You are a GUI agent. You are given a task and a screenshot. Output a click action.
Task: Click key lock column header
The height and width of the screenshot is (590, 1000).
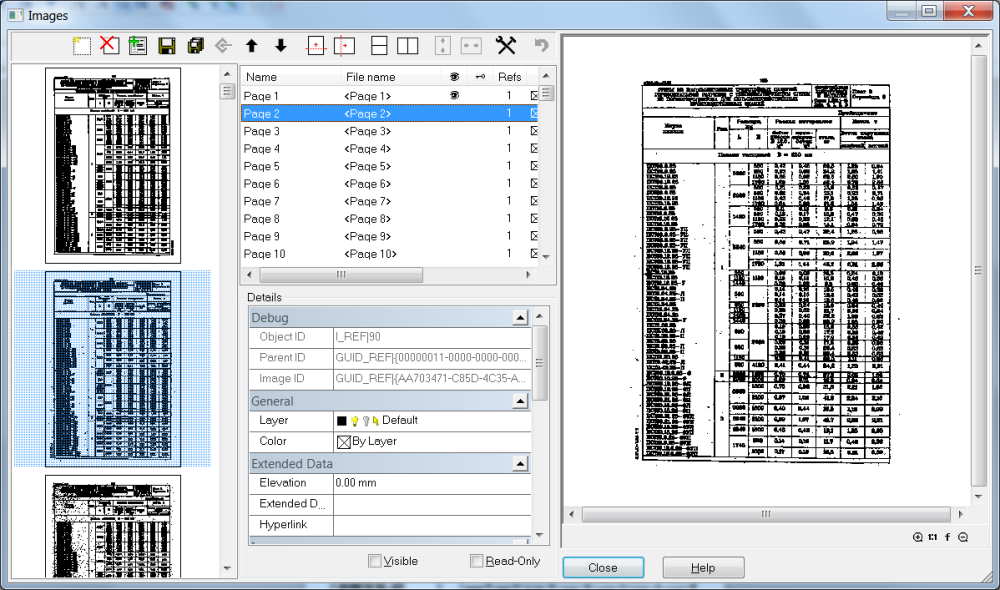[x=480, y=77]
